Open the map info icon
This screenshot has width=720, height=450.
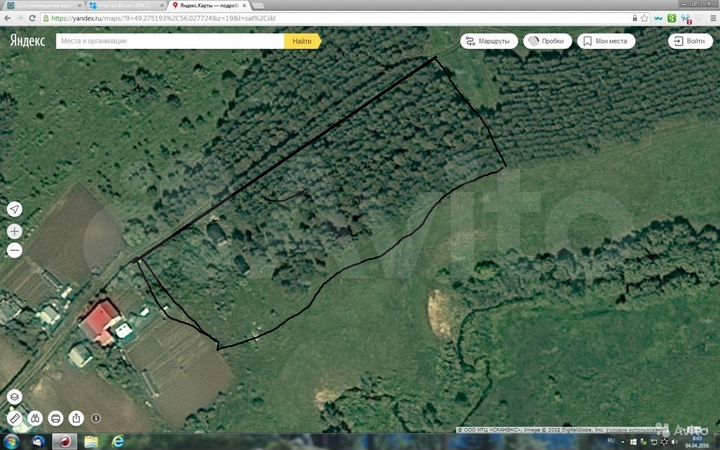pos(96,418)
